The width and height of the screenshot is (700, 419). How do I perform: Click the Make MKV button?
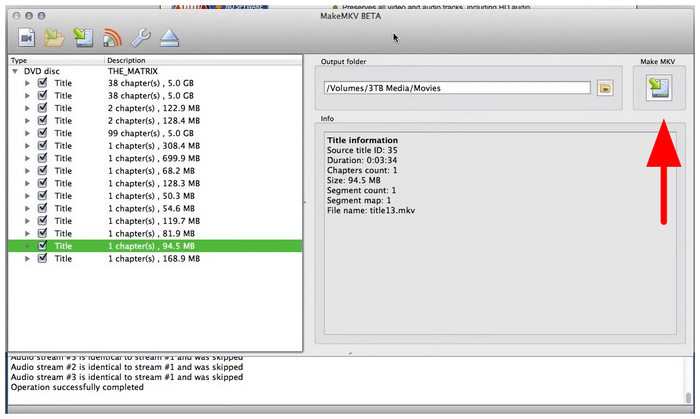coord(659,88)
